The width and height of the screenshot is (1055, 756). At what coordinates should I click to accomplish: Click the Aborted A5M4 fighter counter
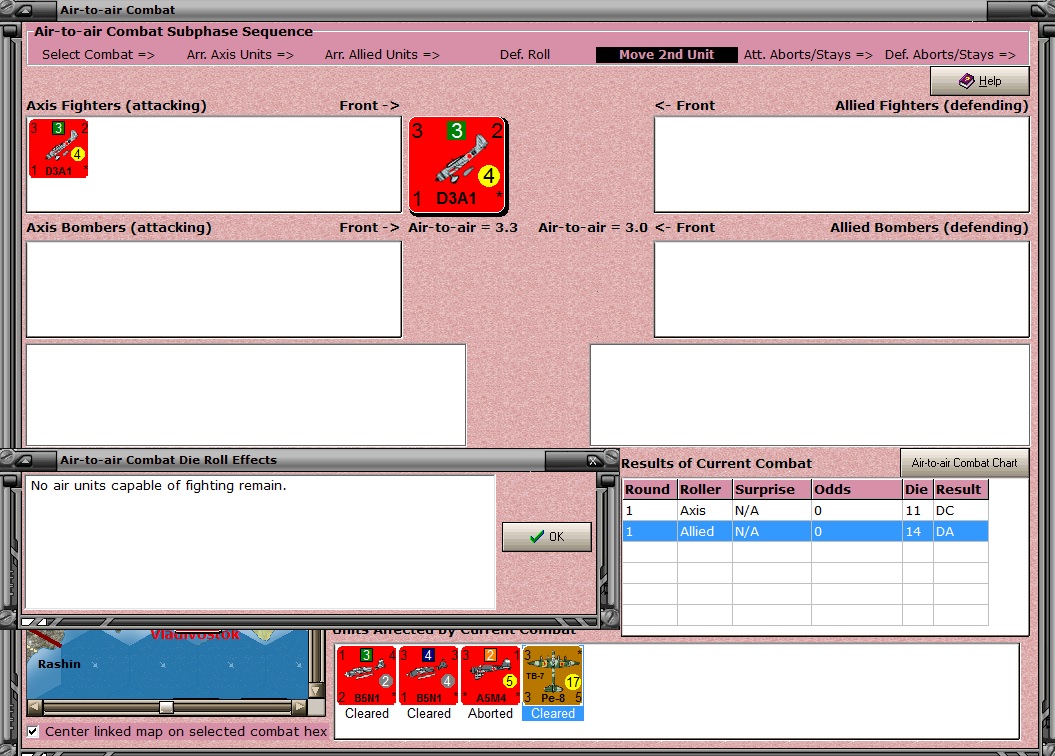pos(490,677)
